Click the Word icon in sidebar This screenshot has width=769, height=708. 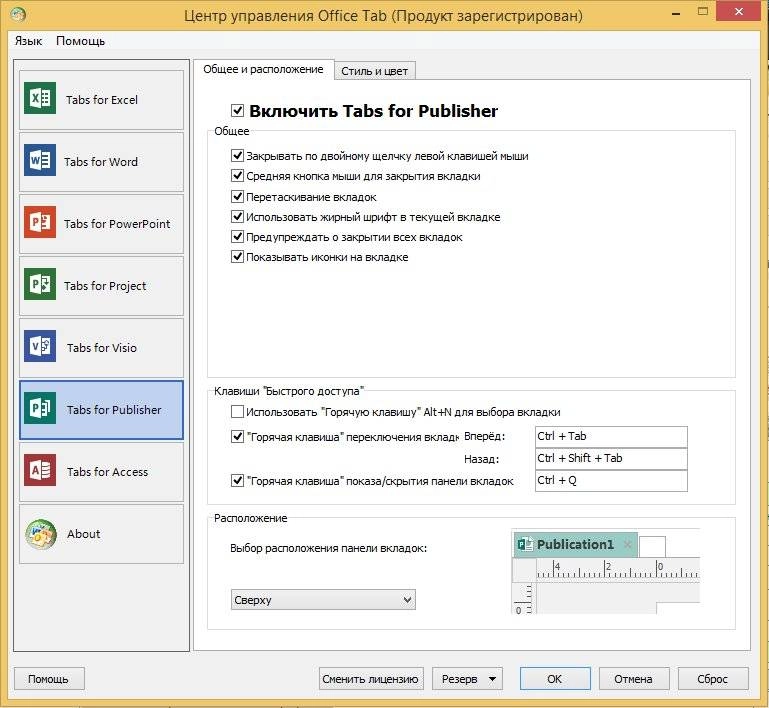point(40,160)
